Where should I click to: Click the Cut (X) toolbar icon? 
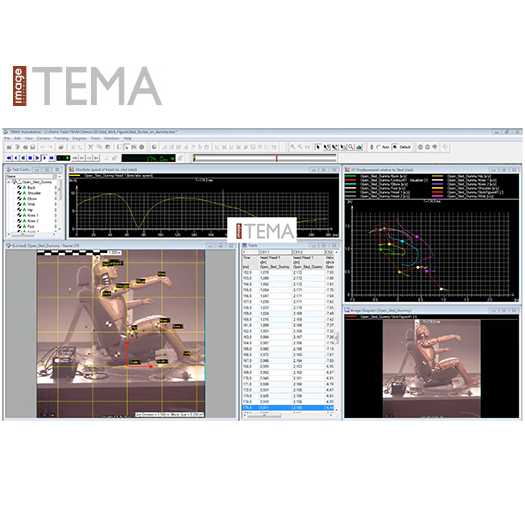tap(90, 147)
